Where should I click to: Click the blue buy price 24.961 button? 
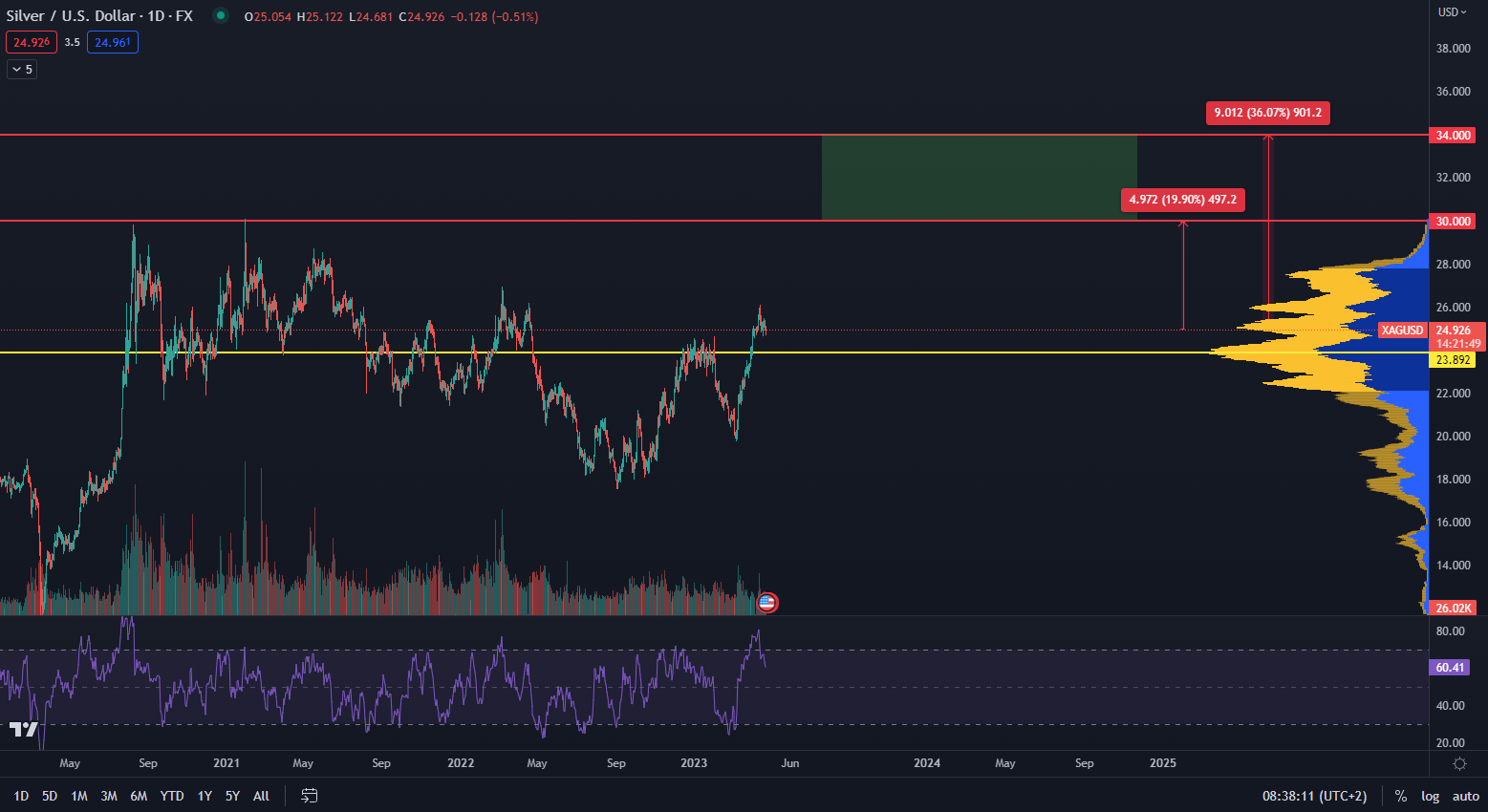[113, 42]
